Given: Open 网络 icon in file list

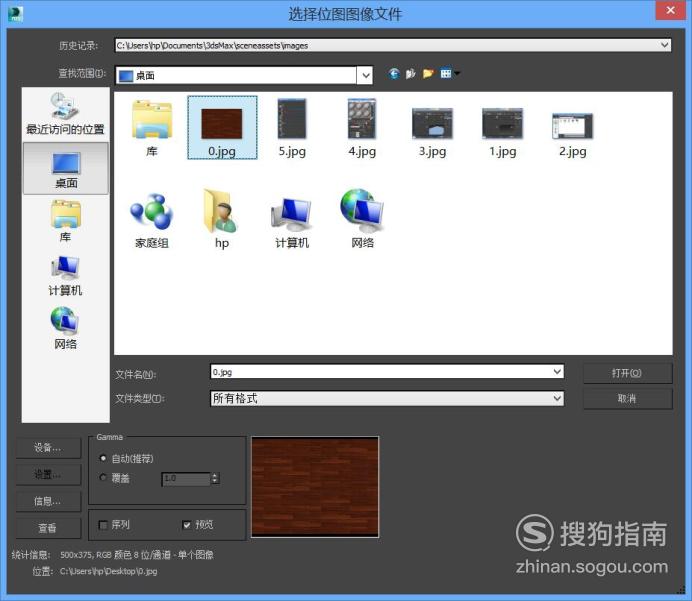Looking at the screenshot, I should (x=362, y=219).
